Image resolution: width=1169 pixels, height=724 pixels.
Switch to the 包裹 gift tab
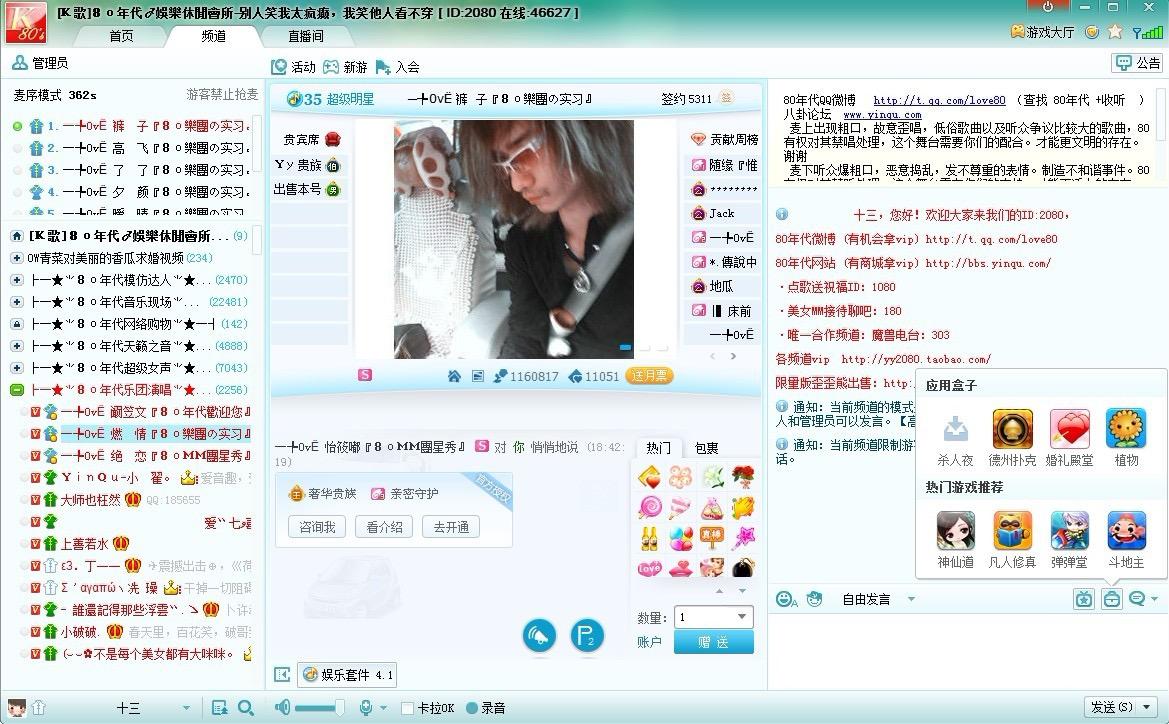pyautogui.click(x=707, y=448)
